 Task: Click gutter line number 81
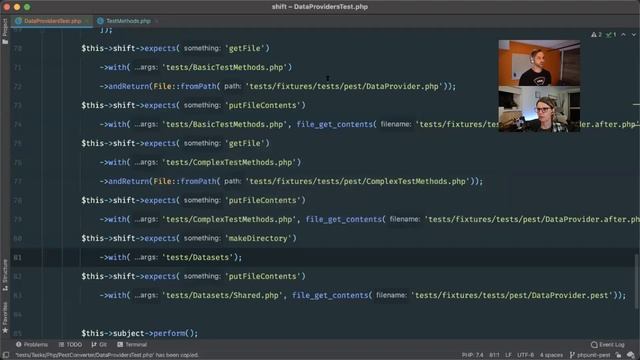[x=18, y=258]
